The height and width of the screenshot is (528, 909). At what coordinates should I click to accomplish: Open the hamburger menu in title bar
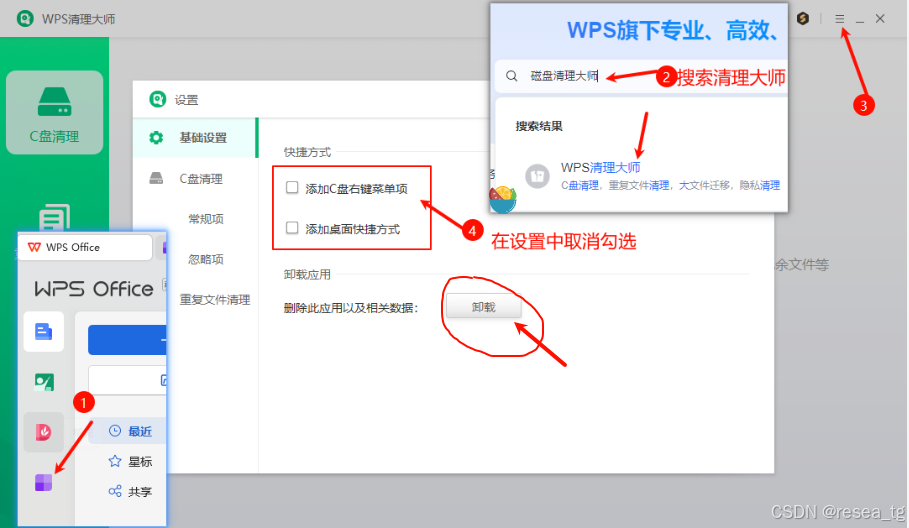coord(839,19)
